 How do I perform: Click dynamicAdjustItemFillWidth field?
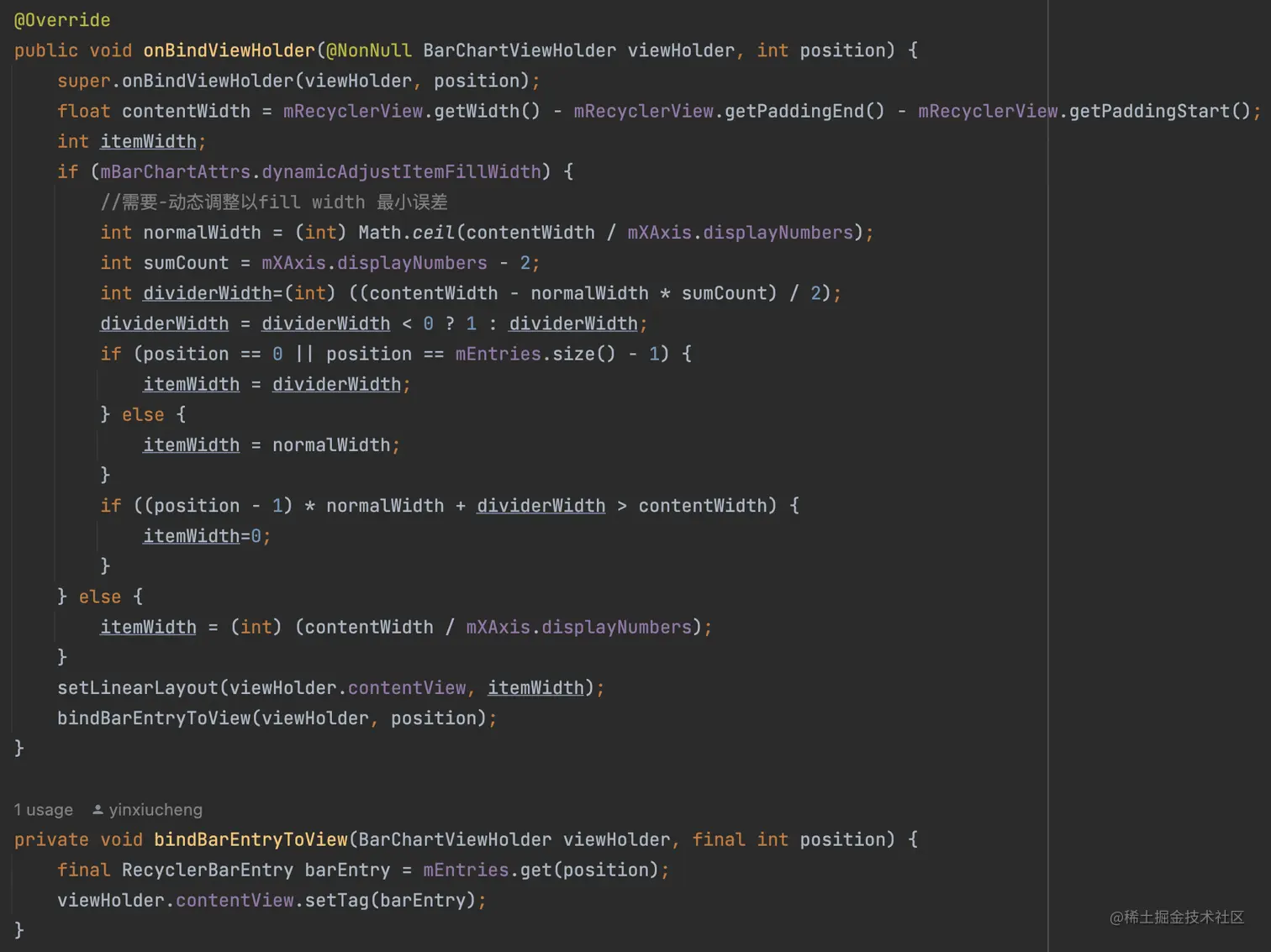coord(401,171)
